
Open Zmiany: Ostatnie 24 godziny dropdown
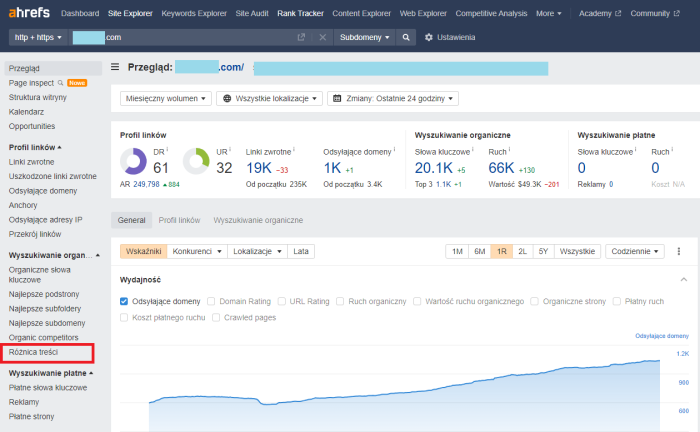(x=393, y=99)
